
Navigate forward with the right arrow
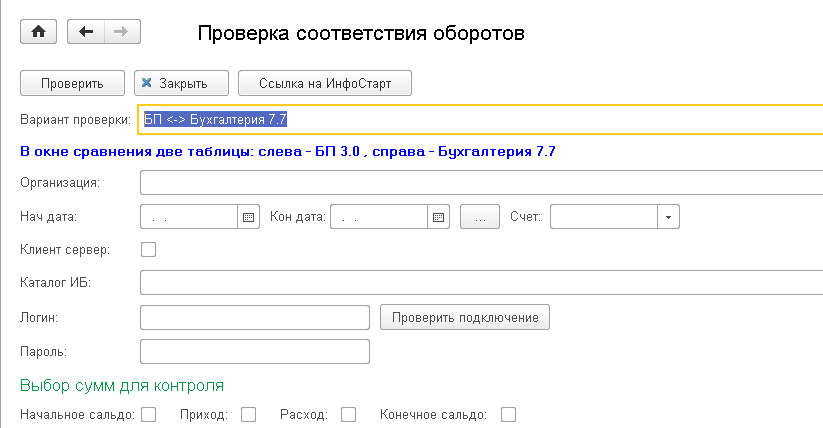point(120,32)
